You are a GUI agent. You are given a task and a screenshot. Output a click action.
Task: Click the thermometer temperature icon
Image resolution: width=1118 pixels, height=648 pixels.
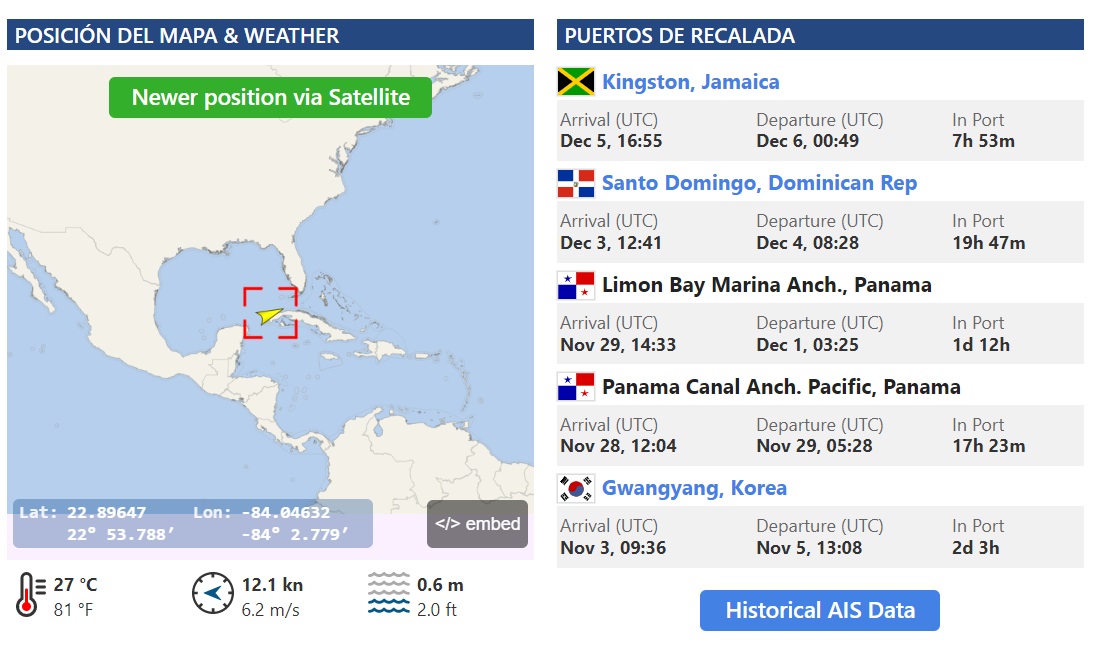coord(29,594)
